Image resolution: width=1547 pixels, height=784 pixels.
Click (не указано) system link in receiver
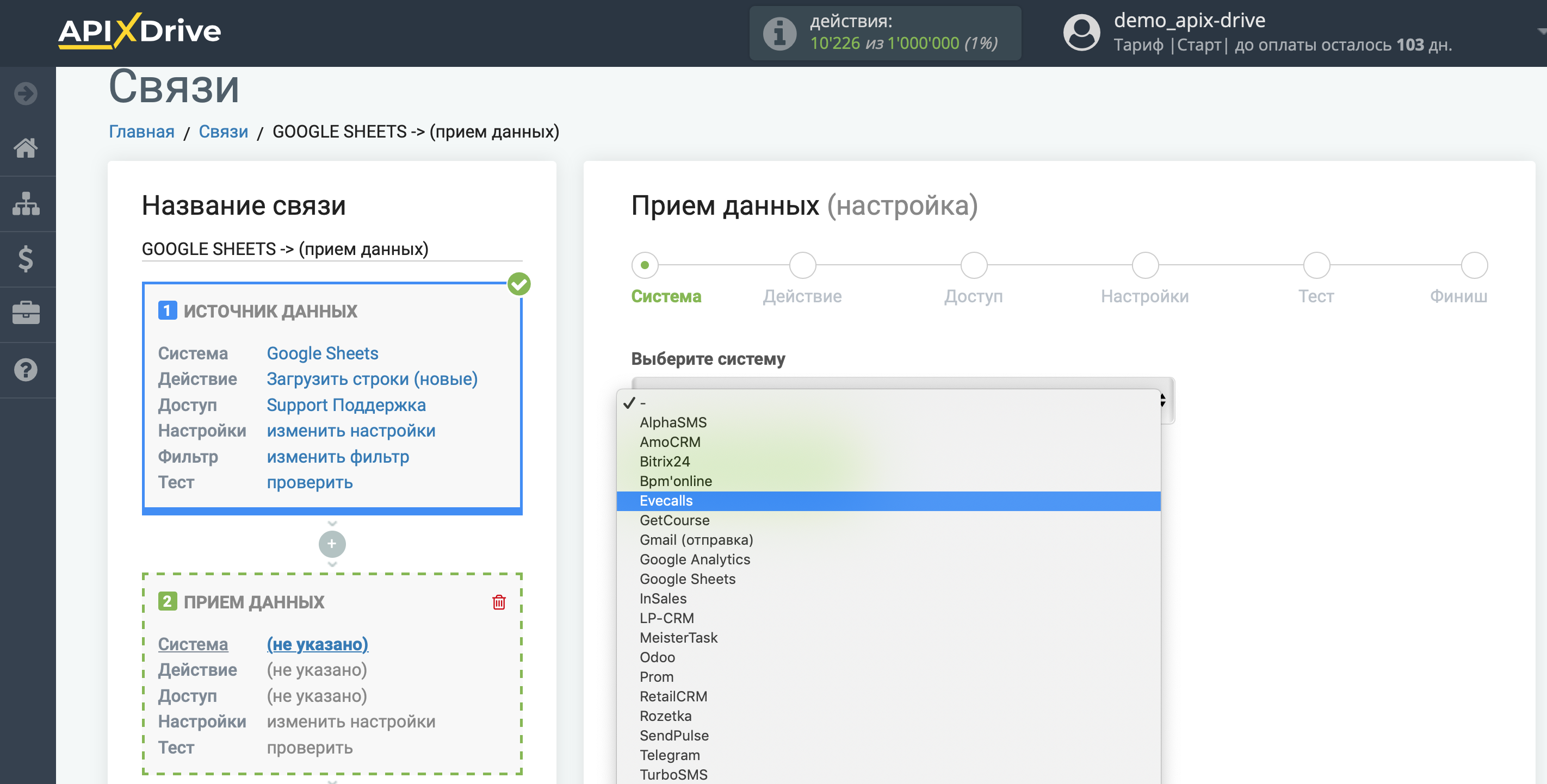(318, 644)
